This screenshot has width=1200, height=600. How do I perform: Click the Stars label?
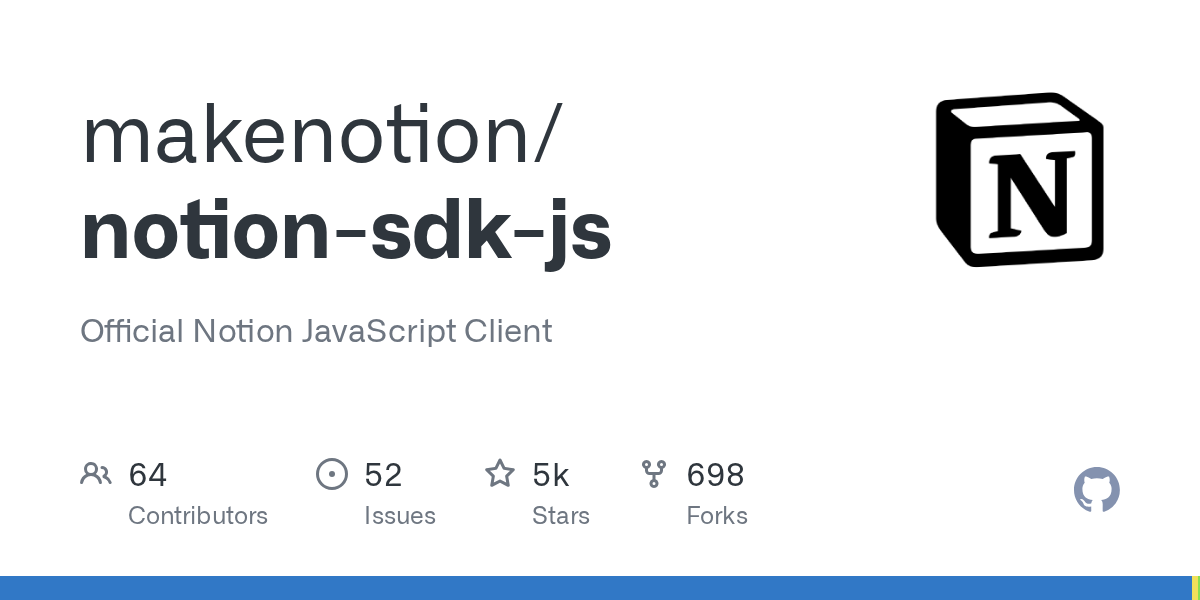(x=561, y=516)
